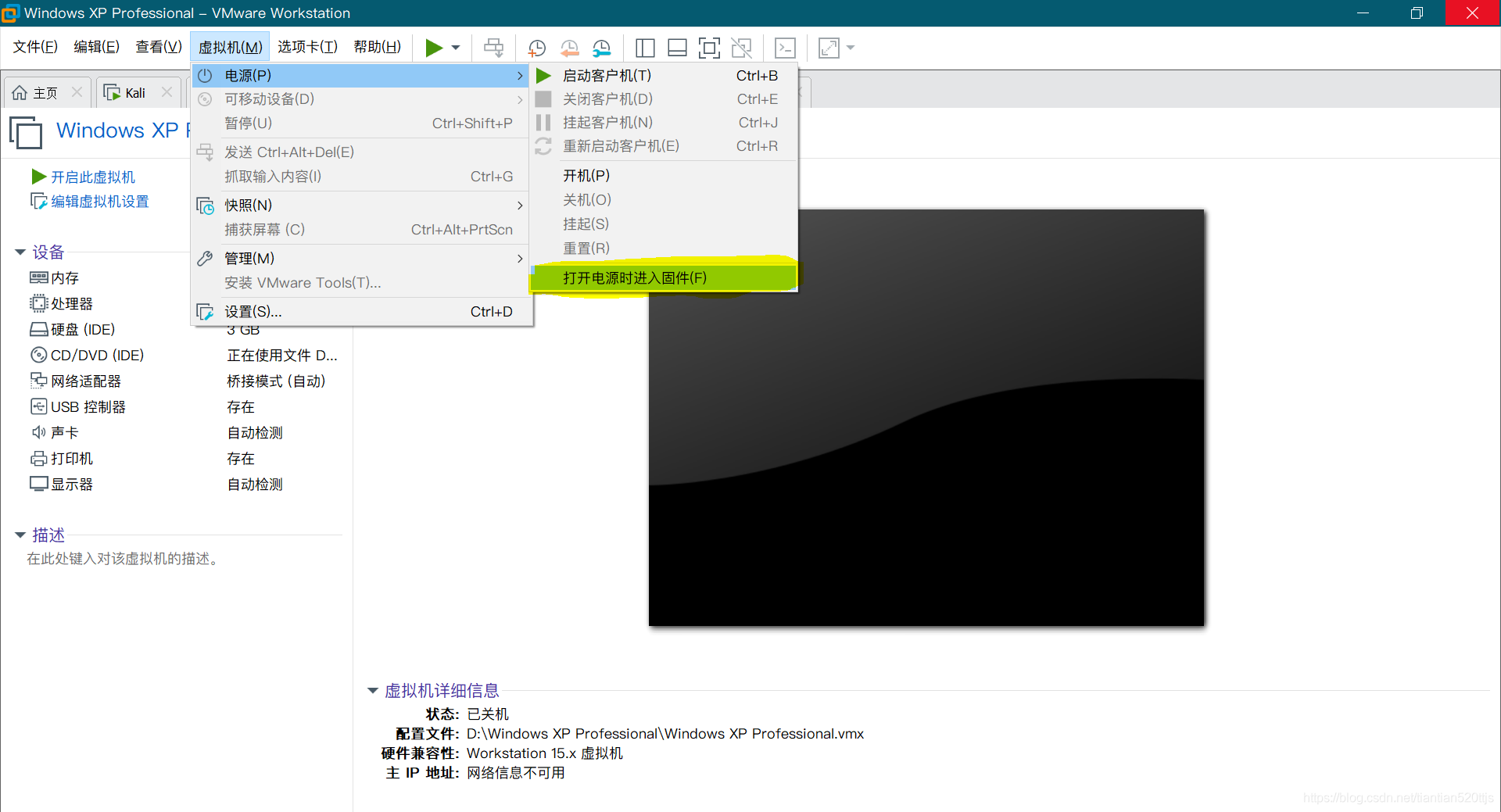Collapse the 描述 section
This screenshot has height=812, width=1501.
pos(20,535)
